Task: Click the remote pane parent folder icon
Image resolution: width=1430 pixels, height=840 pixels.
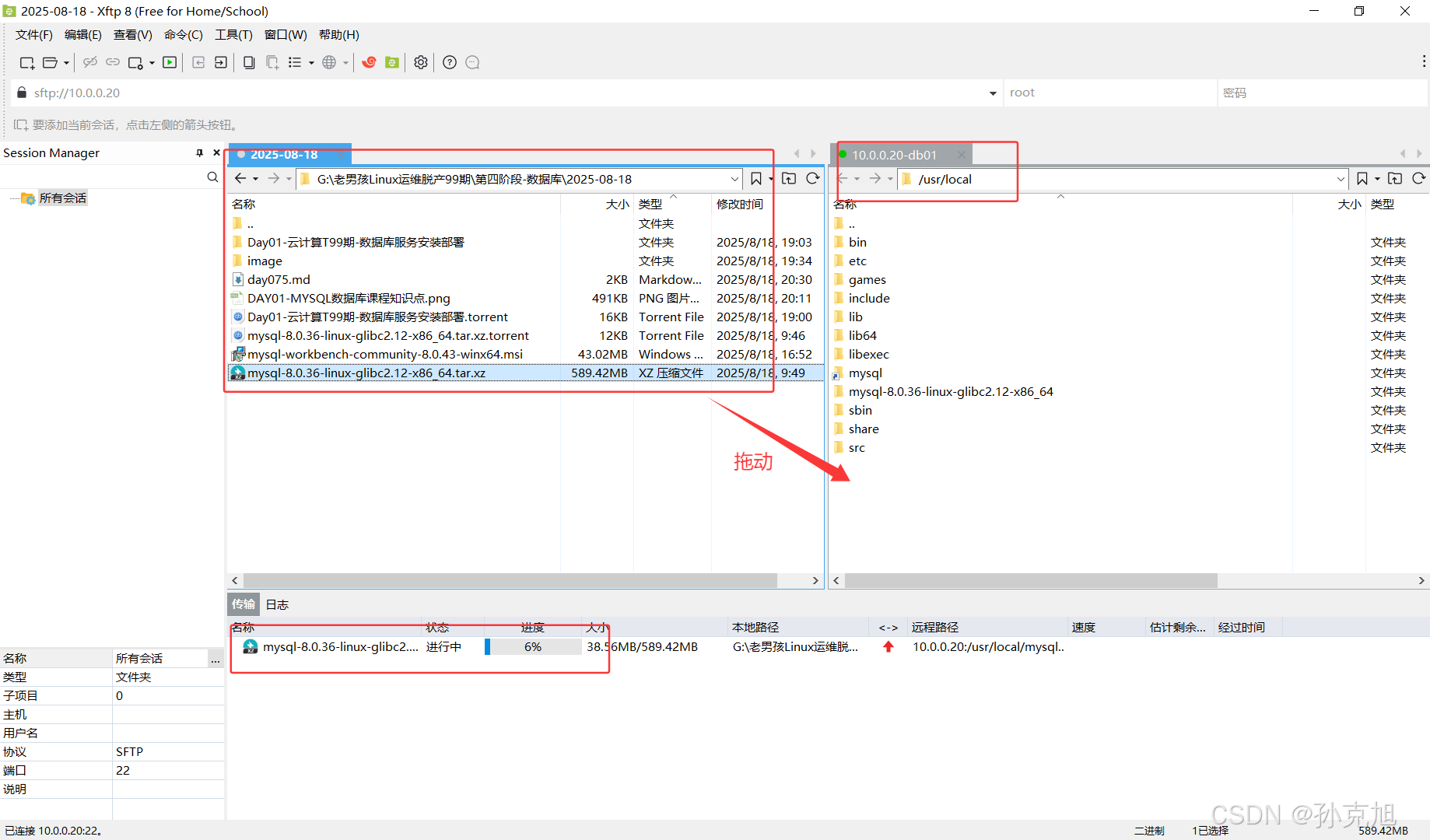Action: tap(1395, 179)
